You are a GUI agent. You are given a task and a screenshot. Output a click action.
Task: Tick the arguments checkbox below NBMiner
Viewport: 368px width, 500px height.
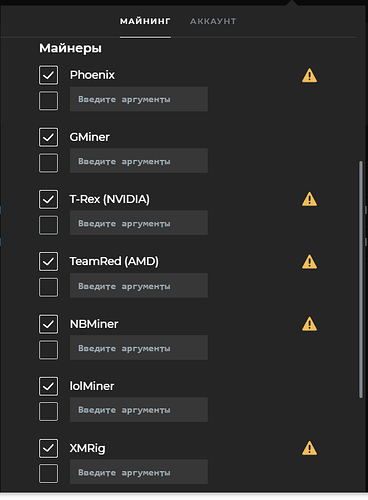coord(48,349)
